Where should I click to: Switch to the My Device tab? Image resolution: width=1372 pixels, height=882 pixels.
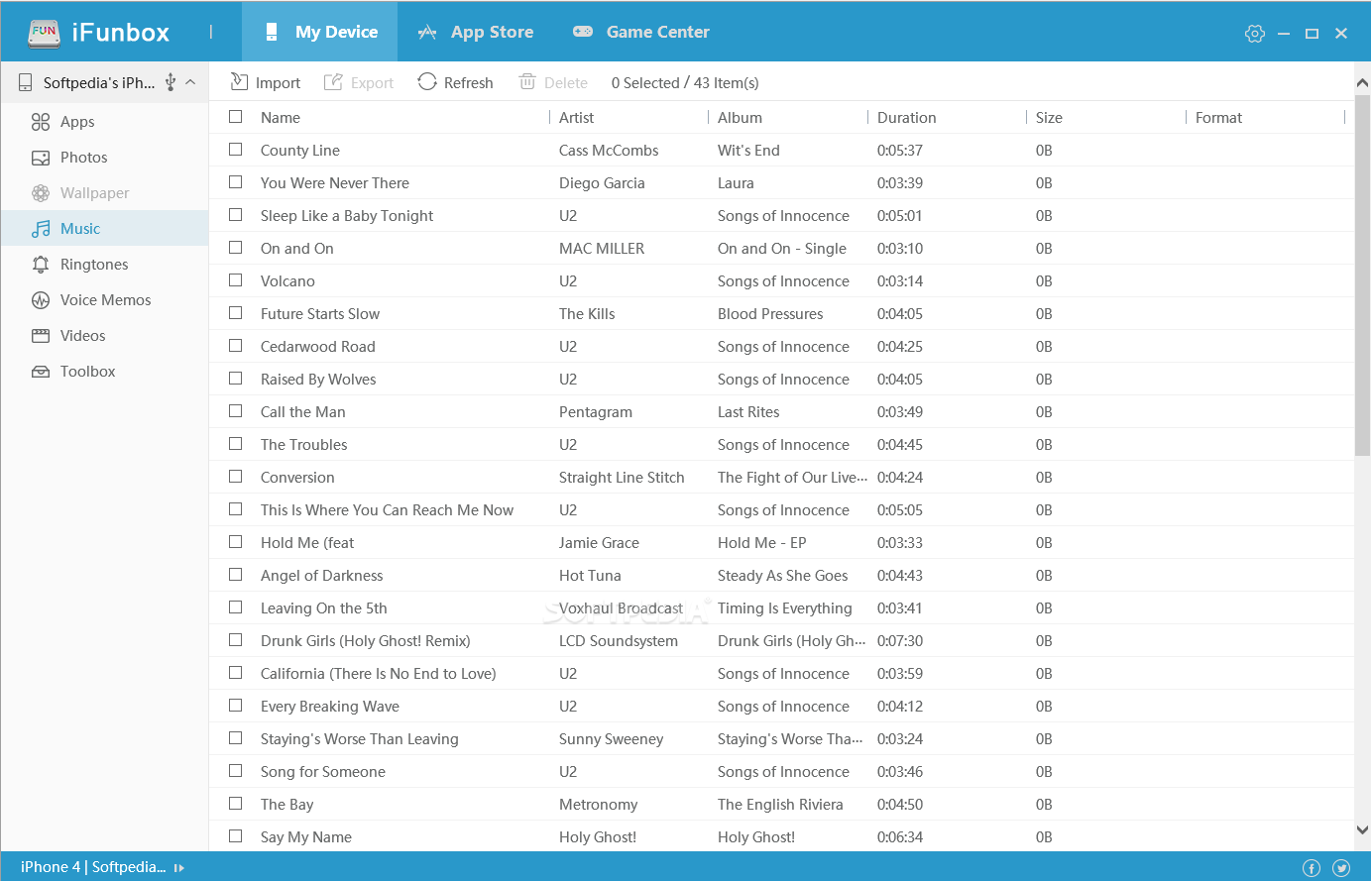click(319, 32)
